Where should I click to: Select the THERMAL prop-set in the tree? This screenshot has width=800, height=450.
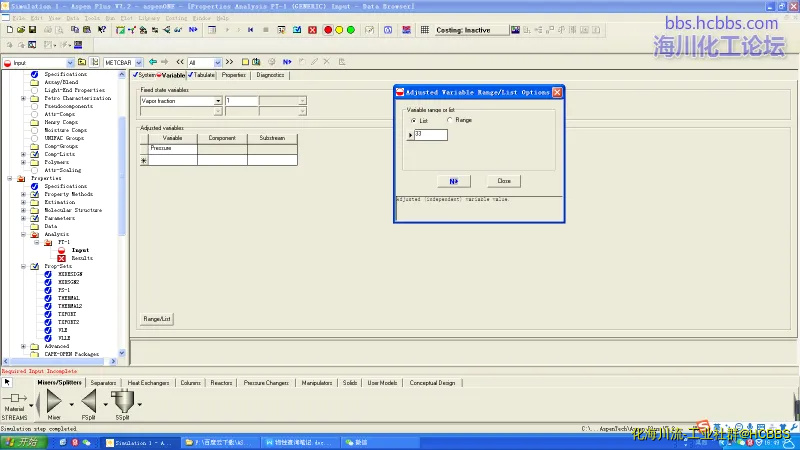pyautogui.click(x=69, y=298)
